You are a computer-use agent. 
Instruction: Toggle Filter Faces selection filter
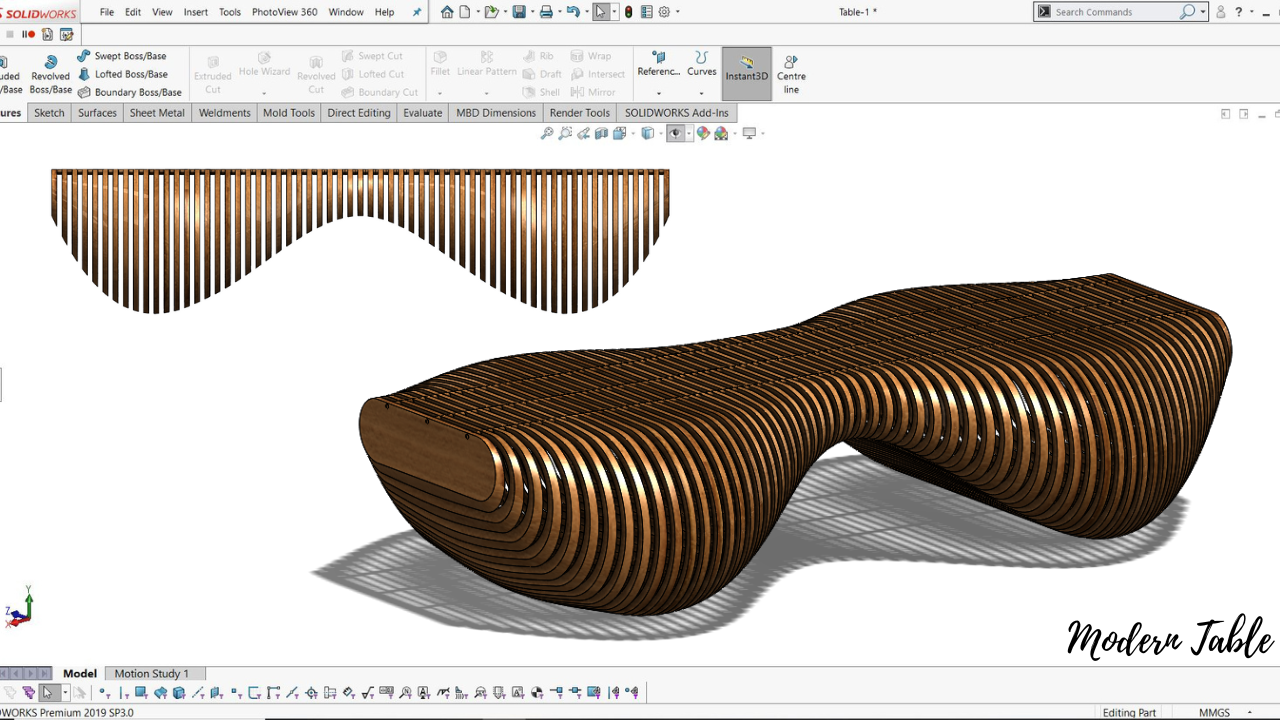point(141,692)
